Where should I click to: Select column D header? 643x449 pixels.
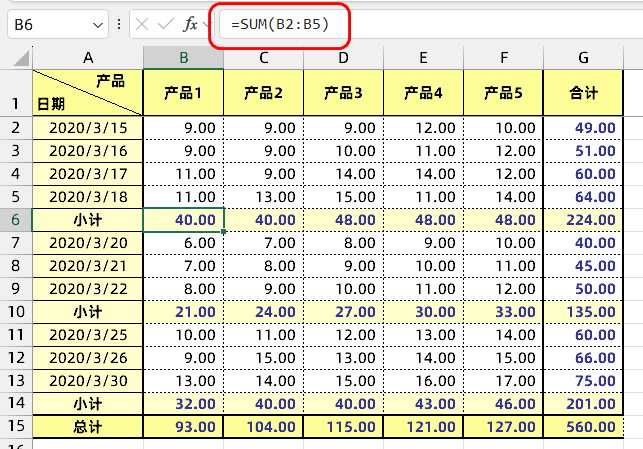(x=343, y=58)
